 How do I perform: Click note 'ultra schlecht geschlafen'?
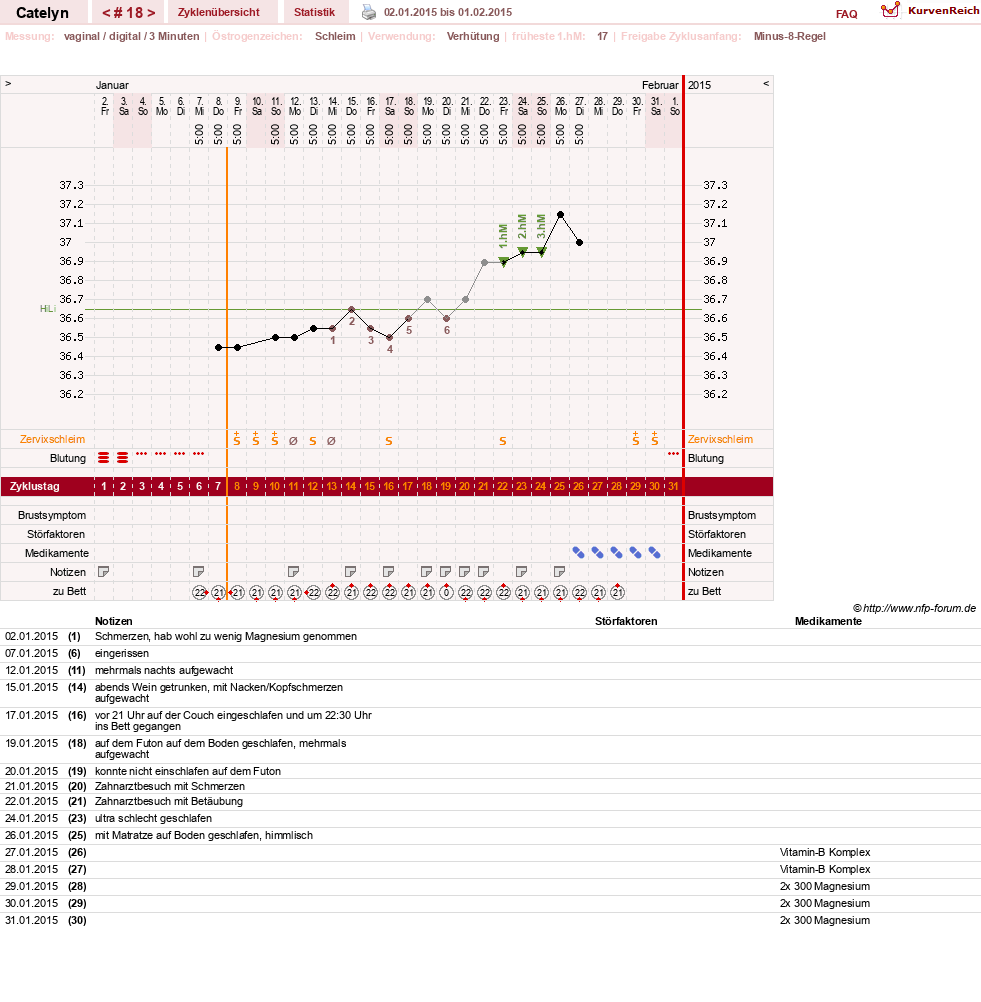pyautogui.click(x=153, y=818)
